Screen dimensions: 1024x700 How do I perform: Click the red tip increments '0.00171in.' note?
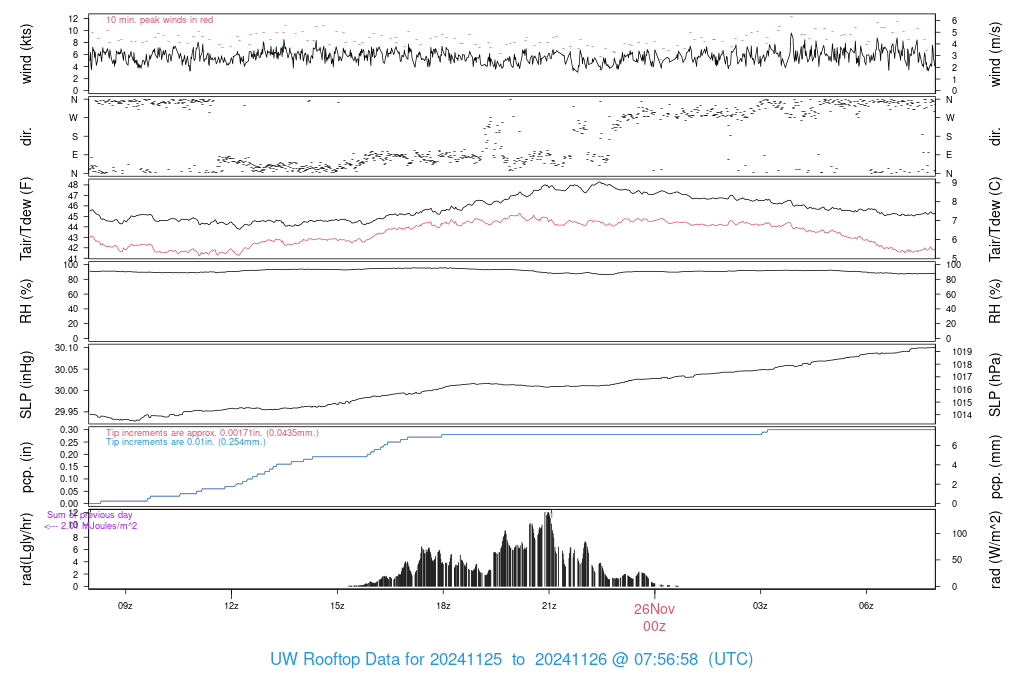212,433
